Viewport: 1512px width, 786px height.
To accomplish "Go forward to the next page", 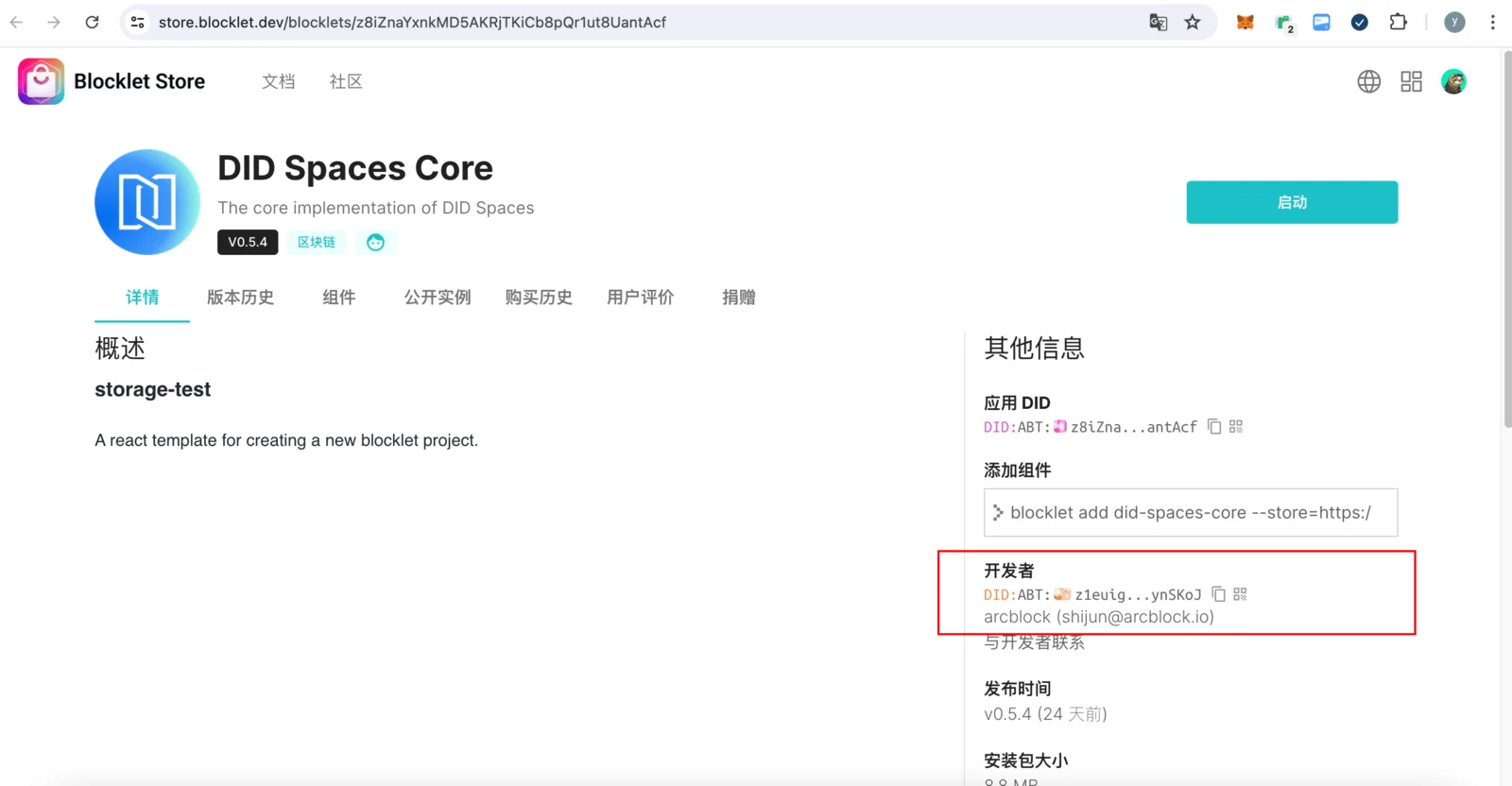I will click(54, 22).
